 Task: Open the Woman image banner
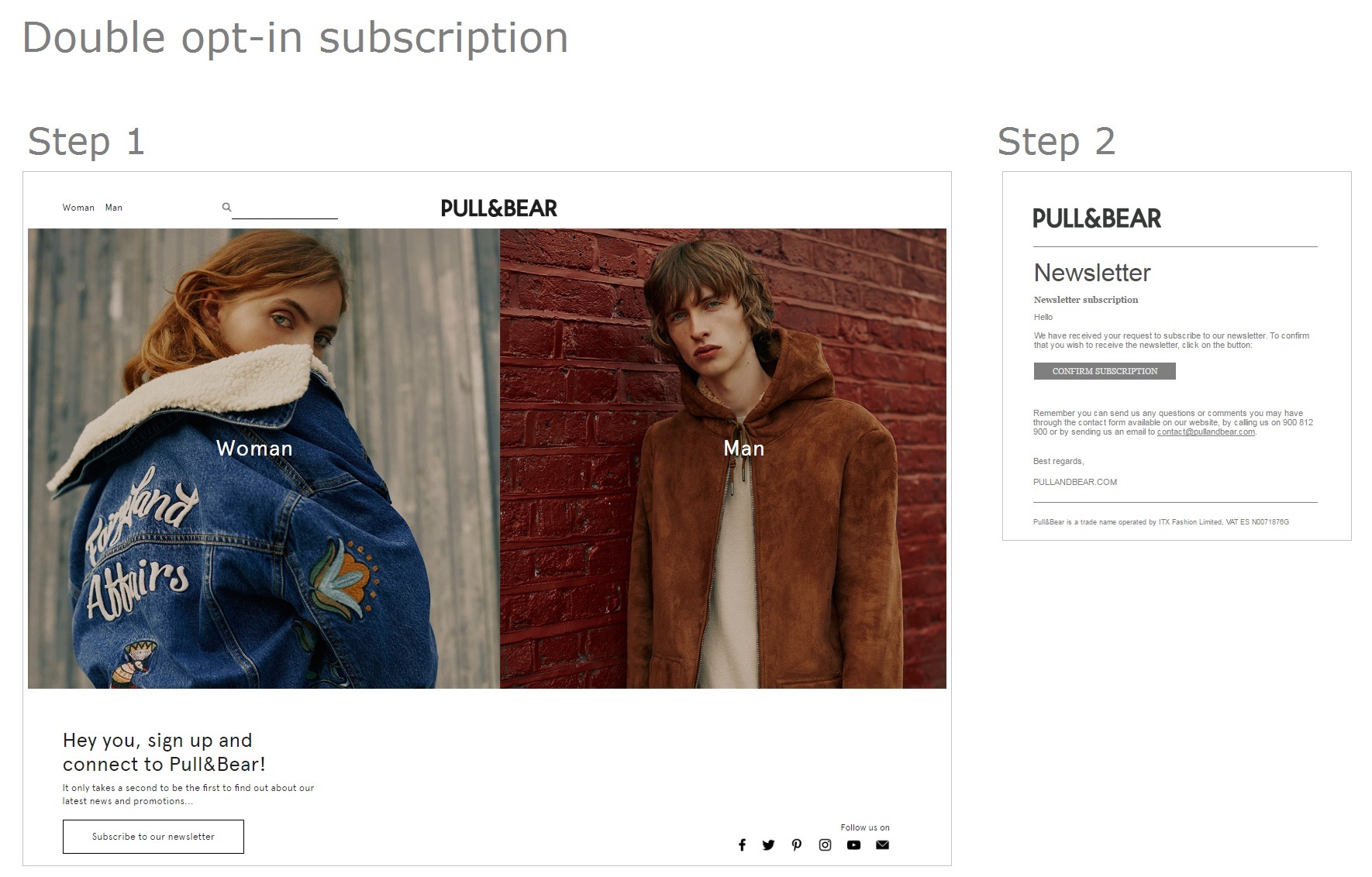(264, 458)
